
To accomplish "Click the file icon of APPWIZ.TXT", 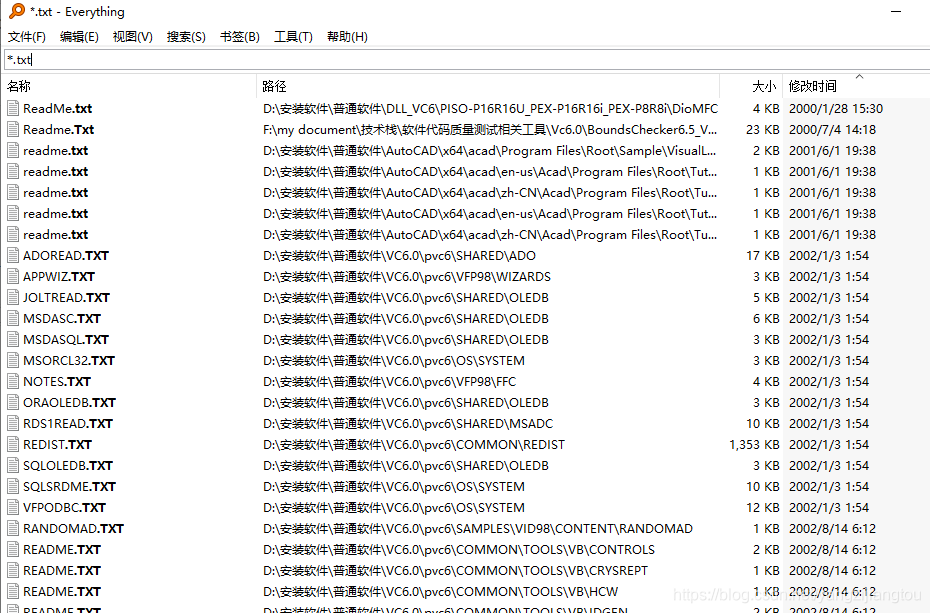I will pos(13,276).
